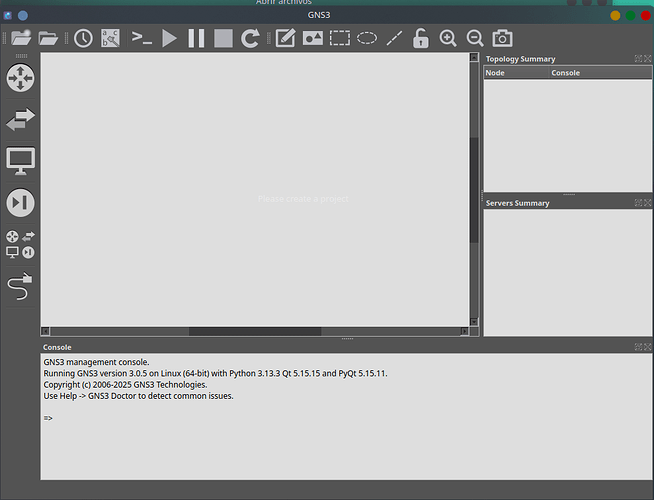654x500 pixels.
Task: Stop all nodes with stop button
Action: (x=224, y=38)
